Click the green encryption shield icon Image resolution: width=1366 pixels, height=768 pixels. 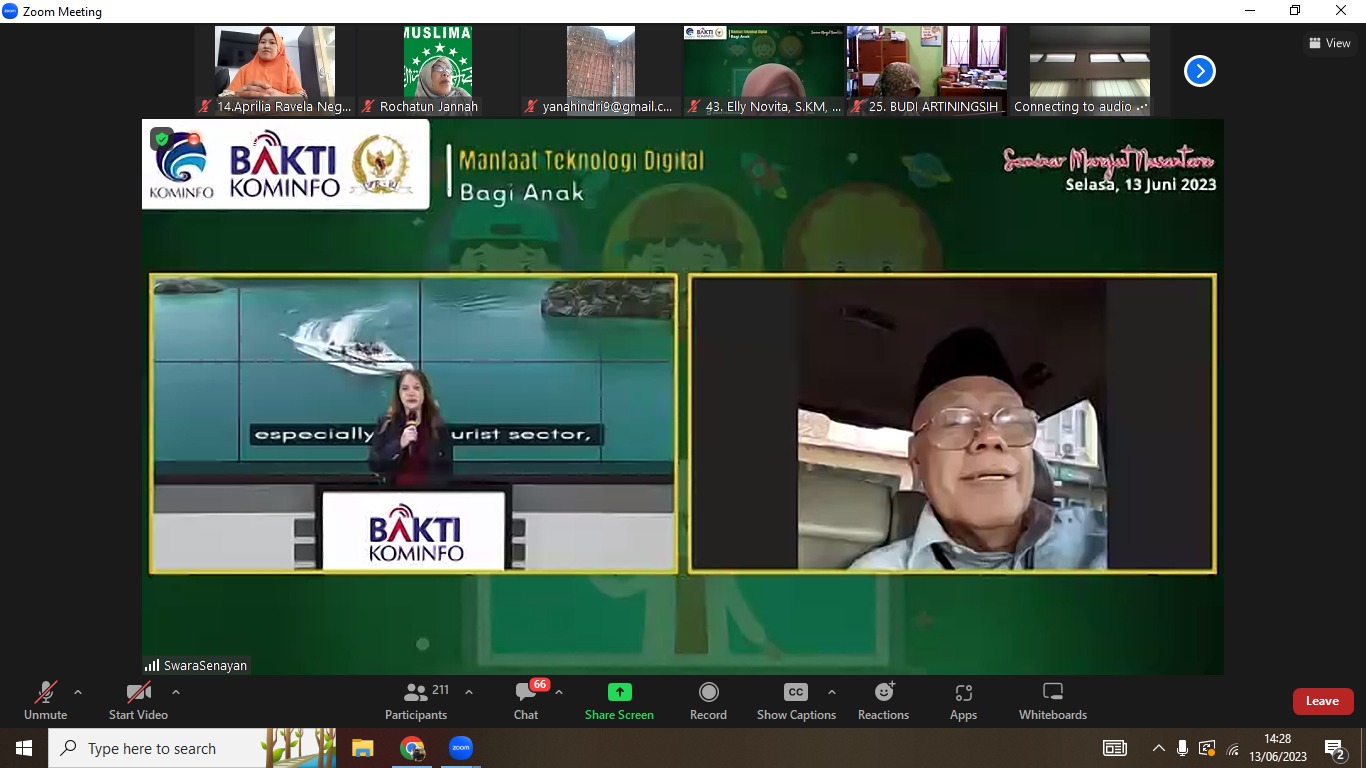tap(162, 139)
